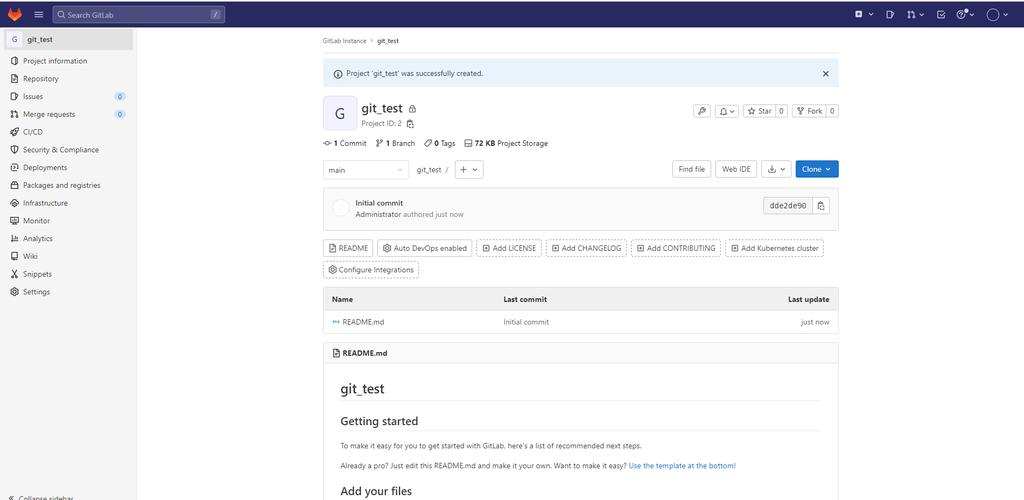Open the notification bell dropdown
Screen dimensions: 1024x500
point(727,111)
